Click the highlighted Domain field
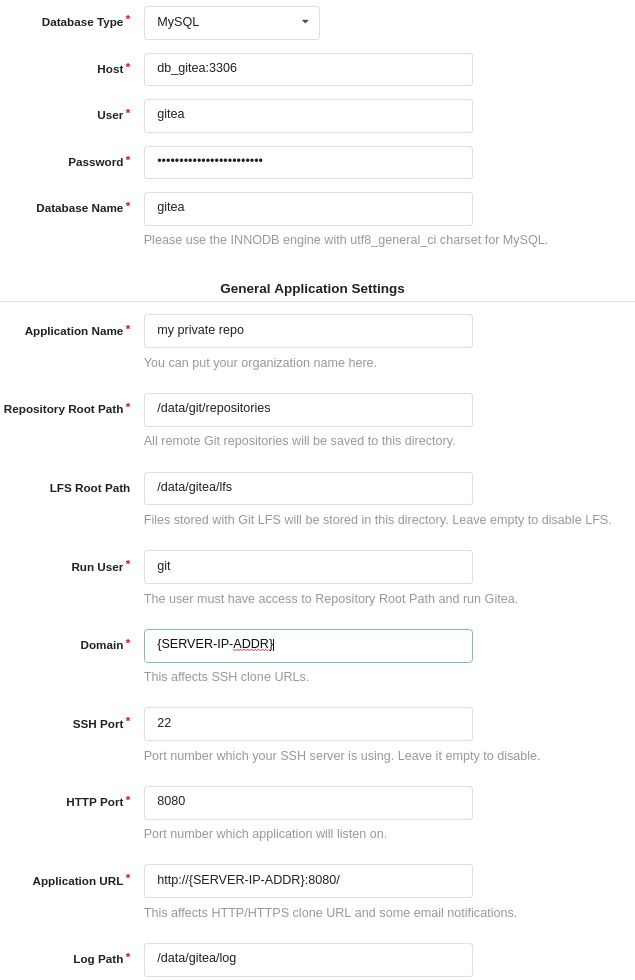 [308, 646]
